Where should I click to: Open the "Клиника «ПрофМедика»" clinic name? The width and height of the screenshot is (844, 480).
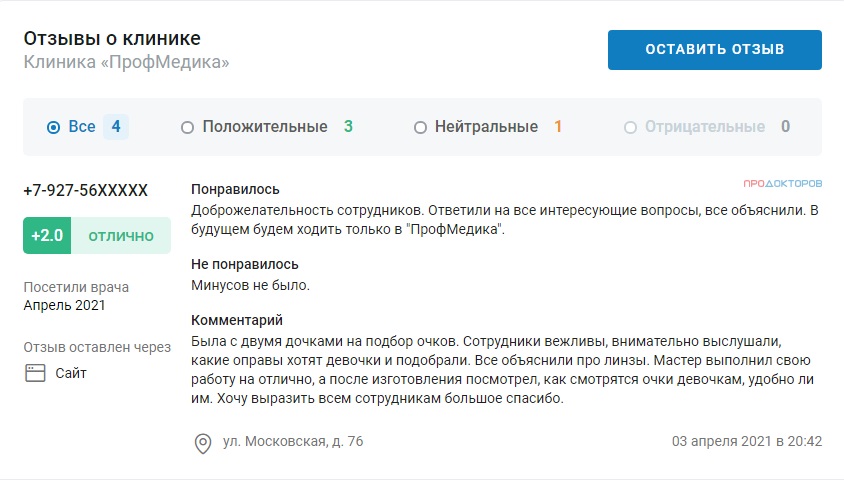(x=127, y=62)
